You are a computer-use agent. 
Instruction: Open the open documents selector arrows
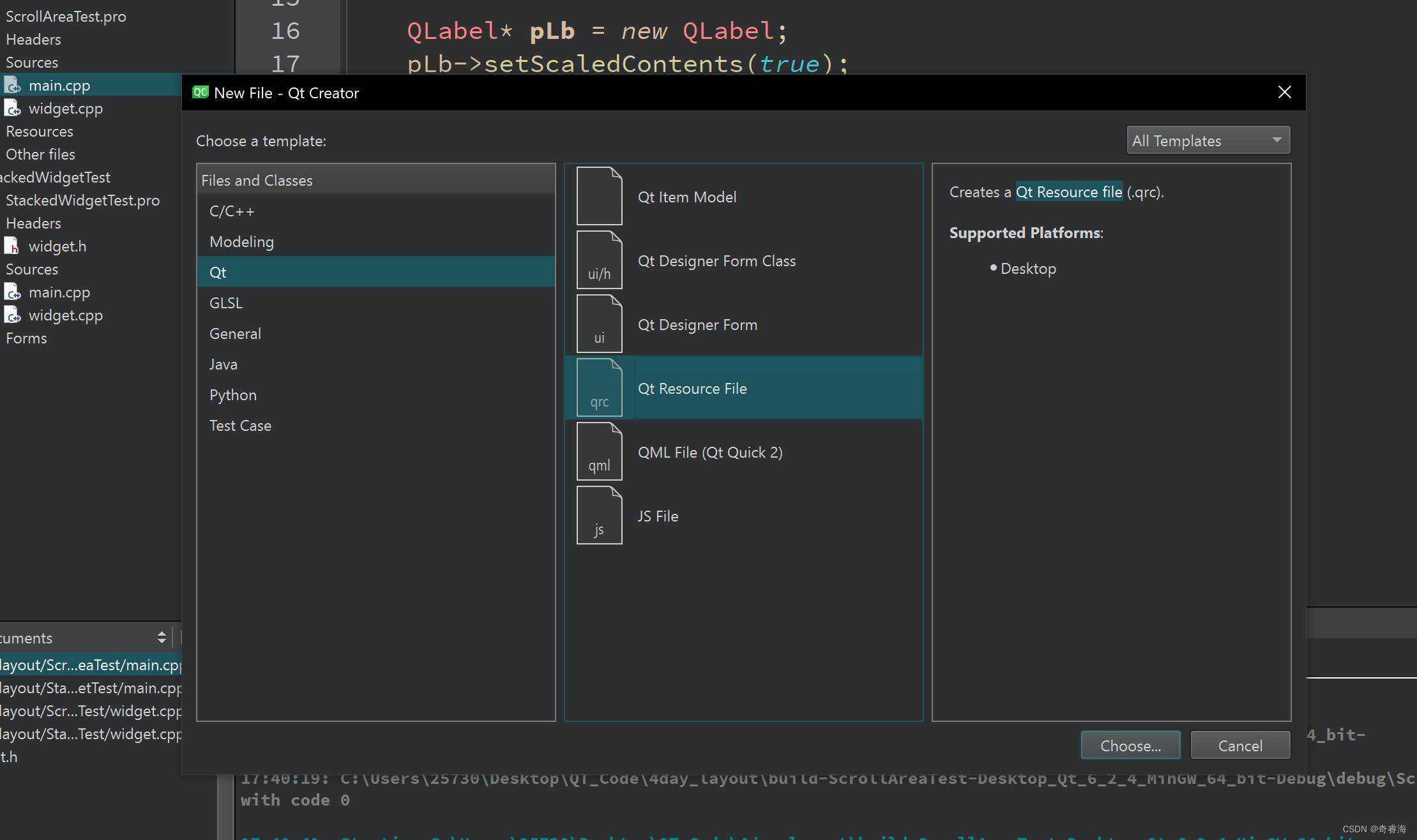point(162,637)
